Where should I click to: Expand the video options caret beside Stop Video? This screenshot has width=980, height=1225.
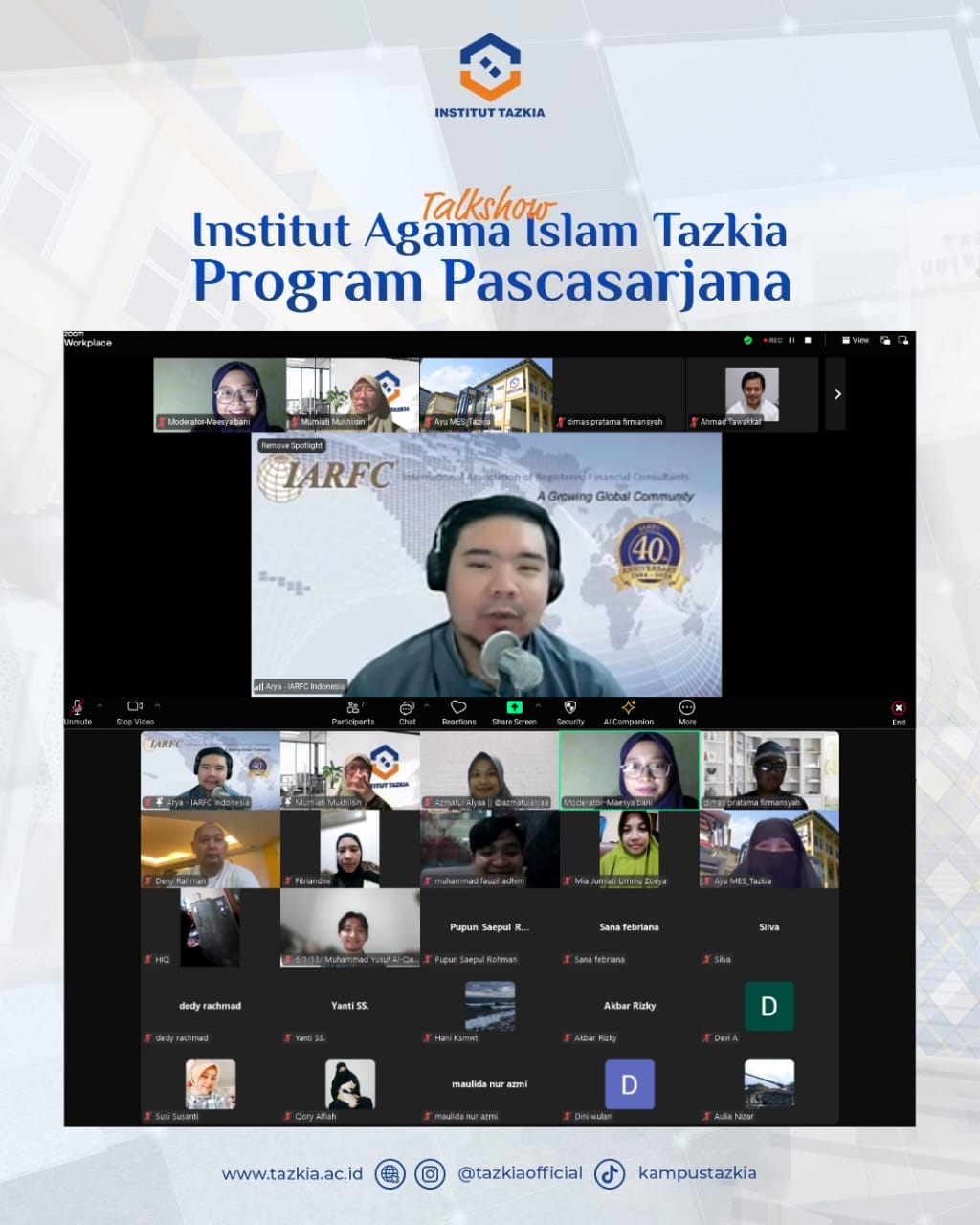tap(158, 706)
